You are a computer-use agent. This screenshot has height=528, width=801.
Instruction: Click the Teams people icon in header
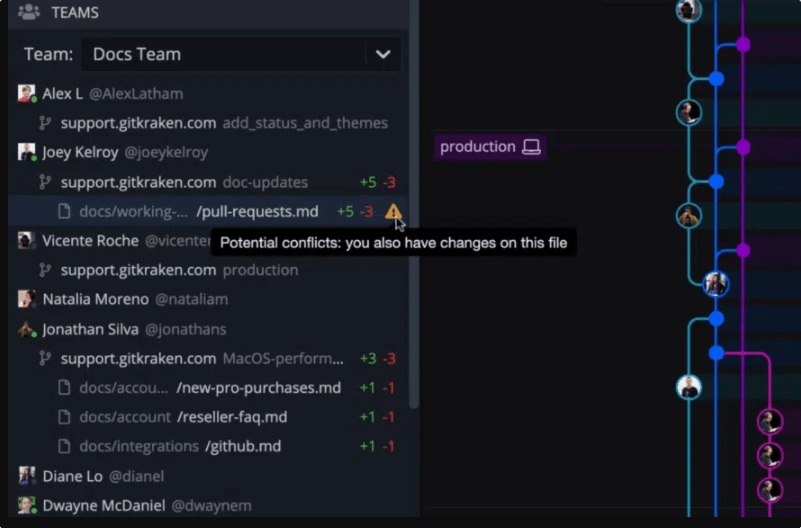pyautogui.click(x=29, y=13)
